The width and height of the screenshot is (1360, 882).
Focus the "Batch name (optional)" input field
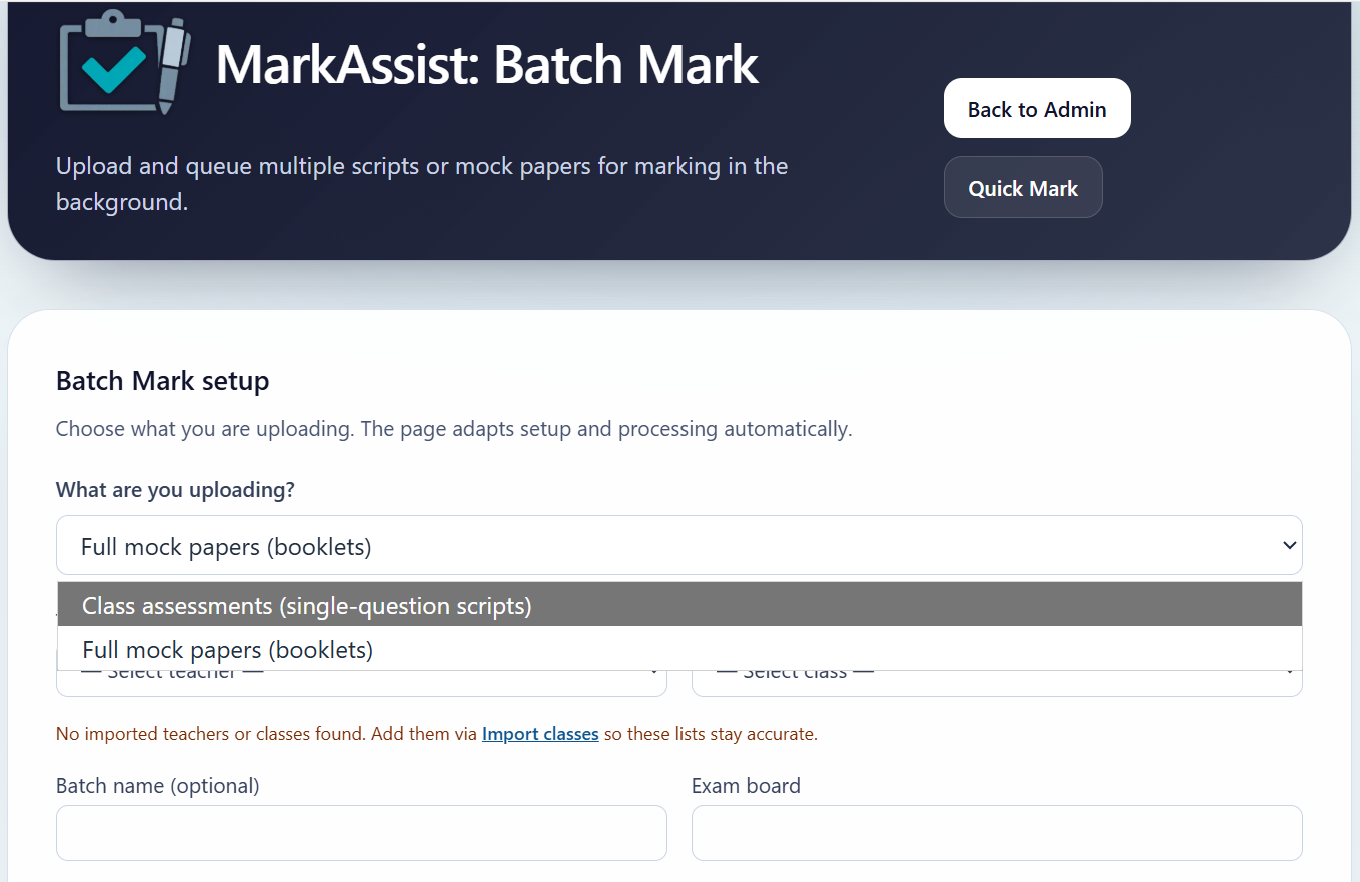[361, 832]
